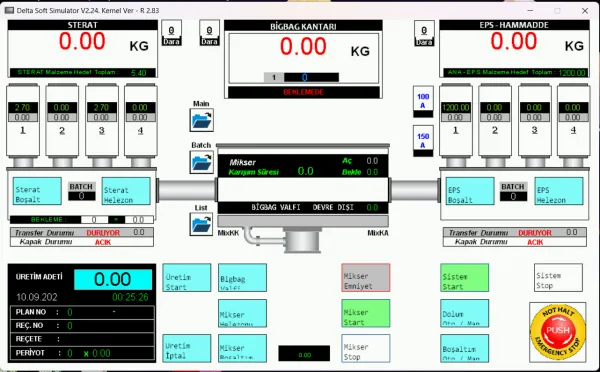The height and width of the screenshot is (372, 600).
Task: Click the EPS-HAMMADDE Dara tare icon
Action: (424, 33)
